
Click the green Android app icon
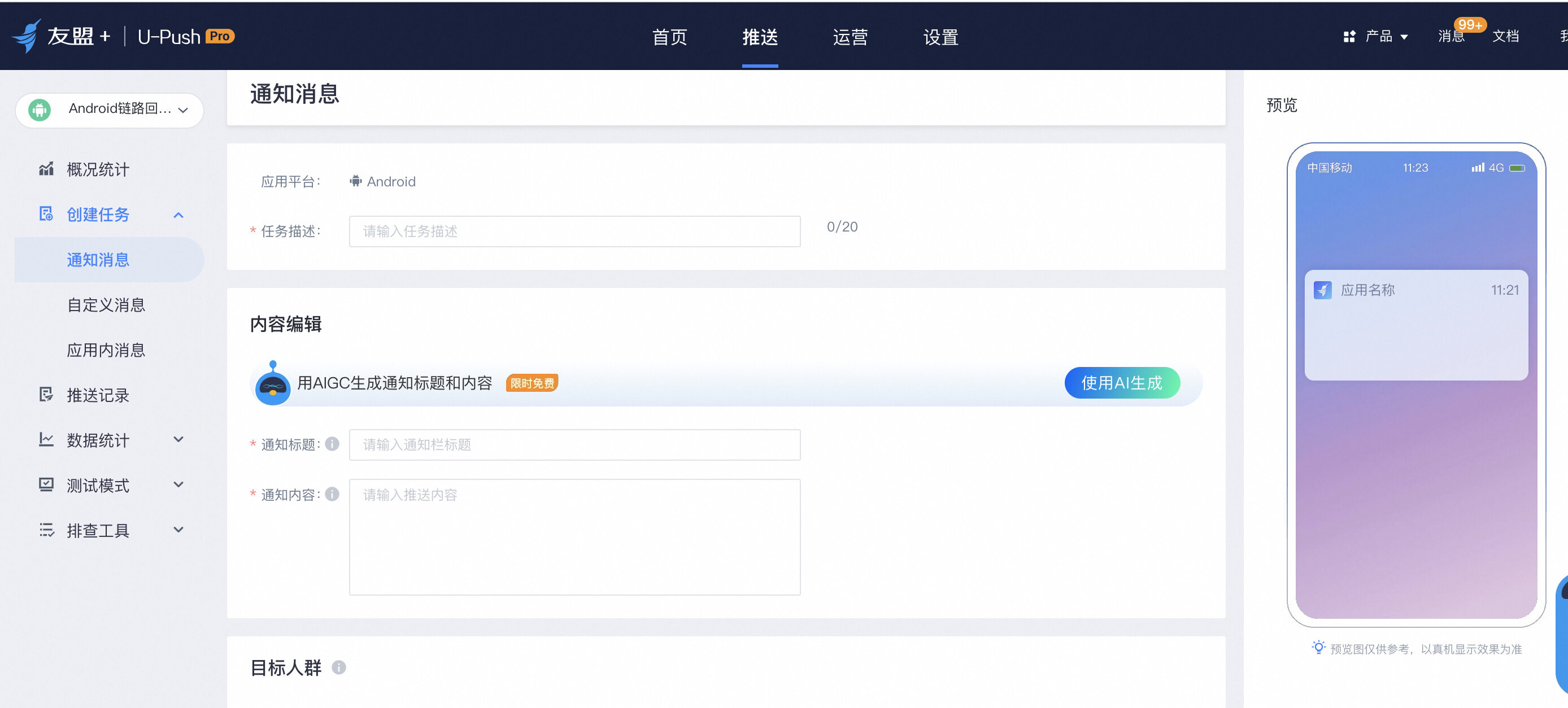point(40,110)
